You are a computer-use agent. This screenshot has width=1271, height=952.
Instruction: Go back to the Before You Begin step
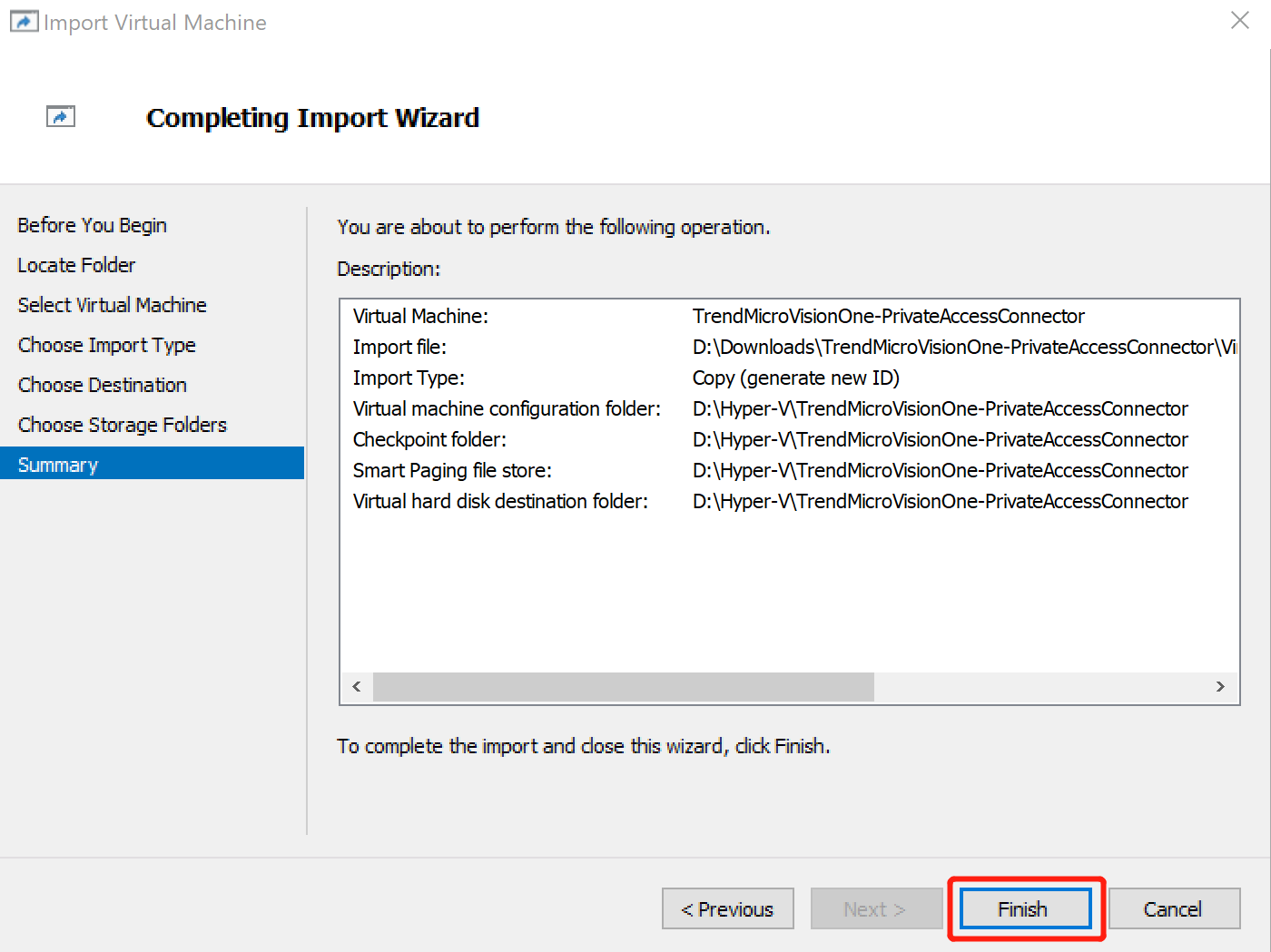point(92,225)
